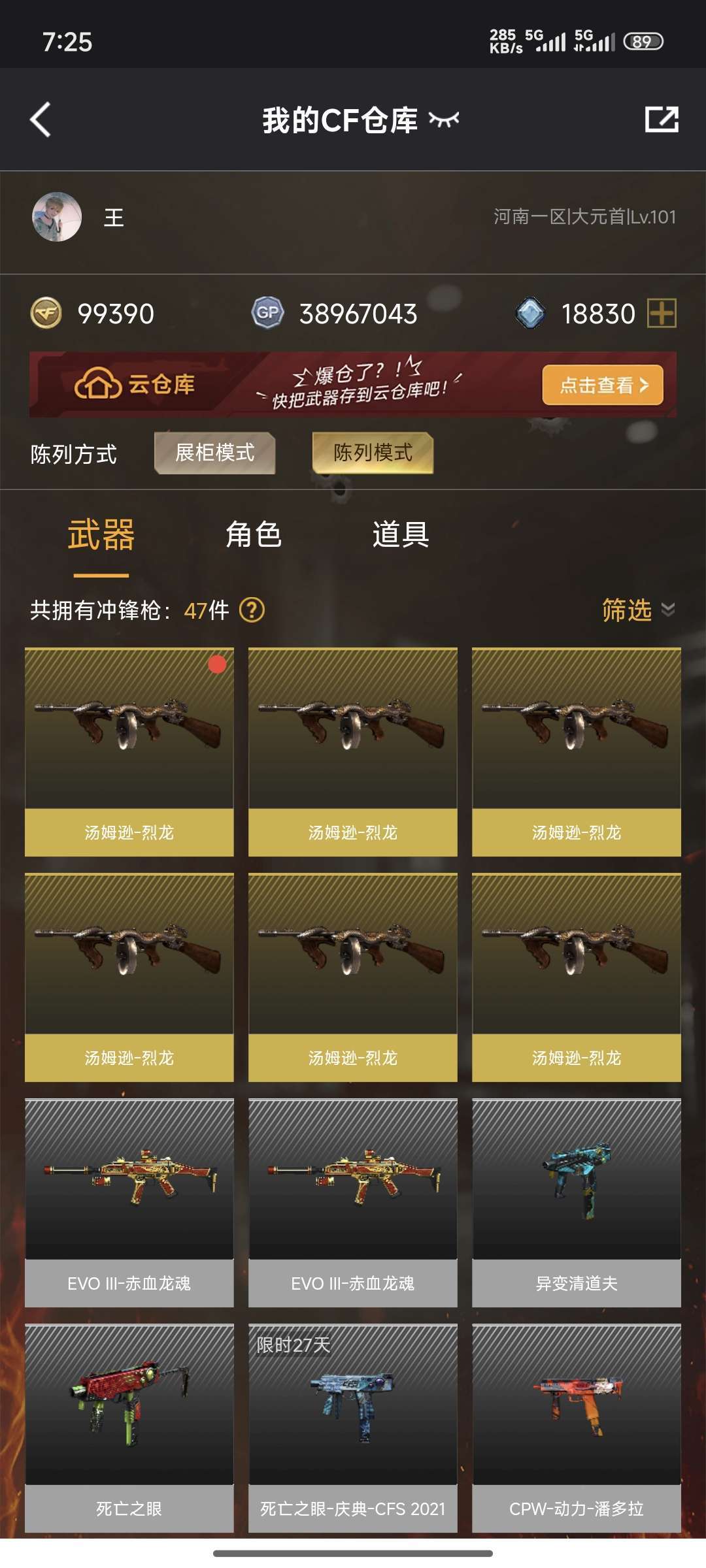Switch to 展柜模式 display mode
The width and height of the screenshot is (706, 1568).
tap(215, 453)
